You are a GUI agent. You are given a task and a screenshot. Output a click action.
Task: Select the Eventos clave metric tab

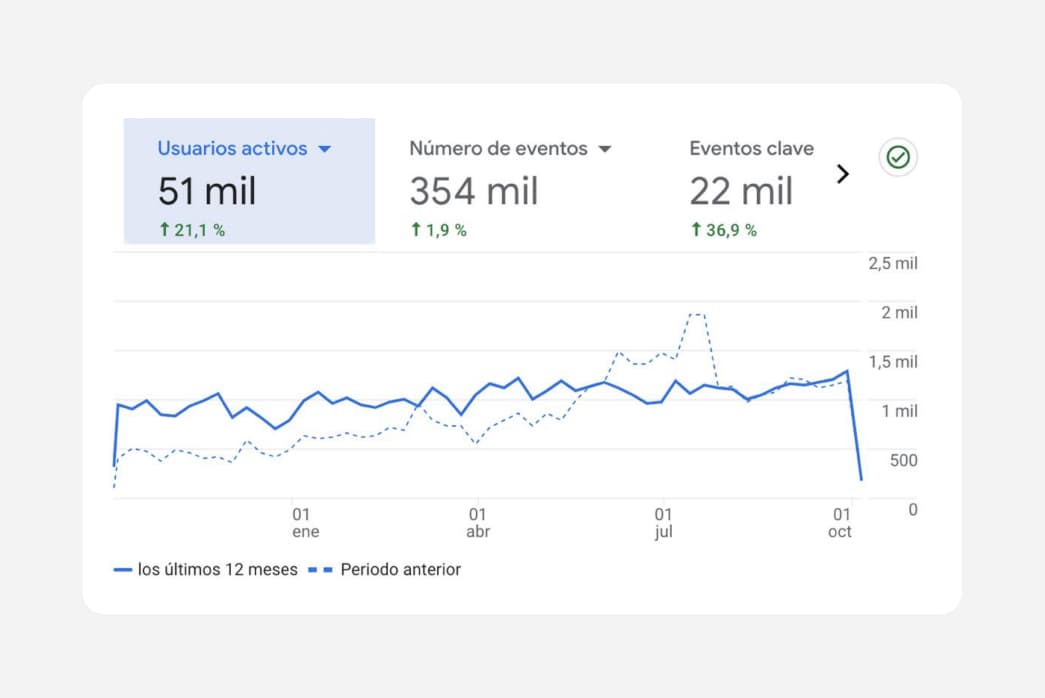752,188
